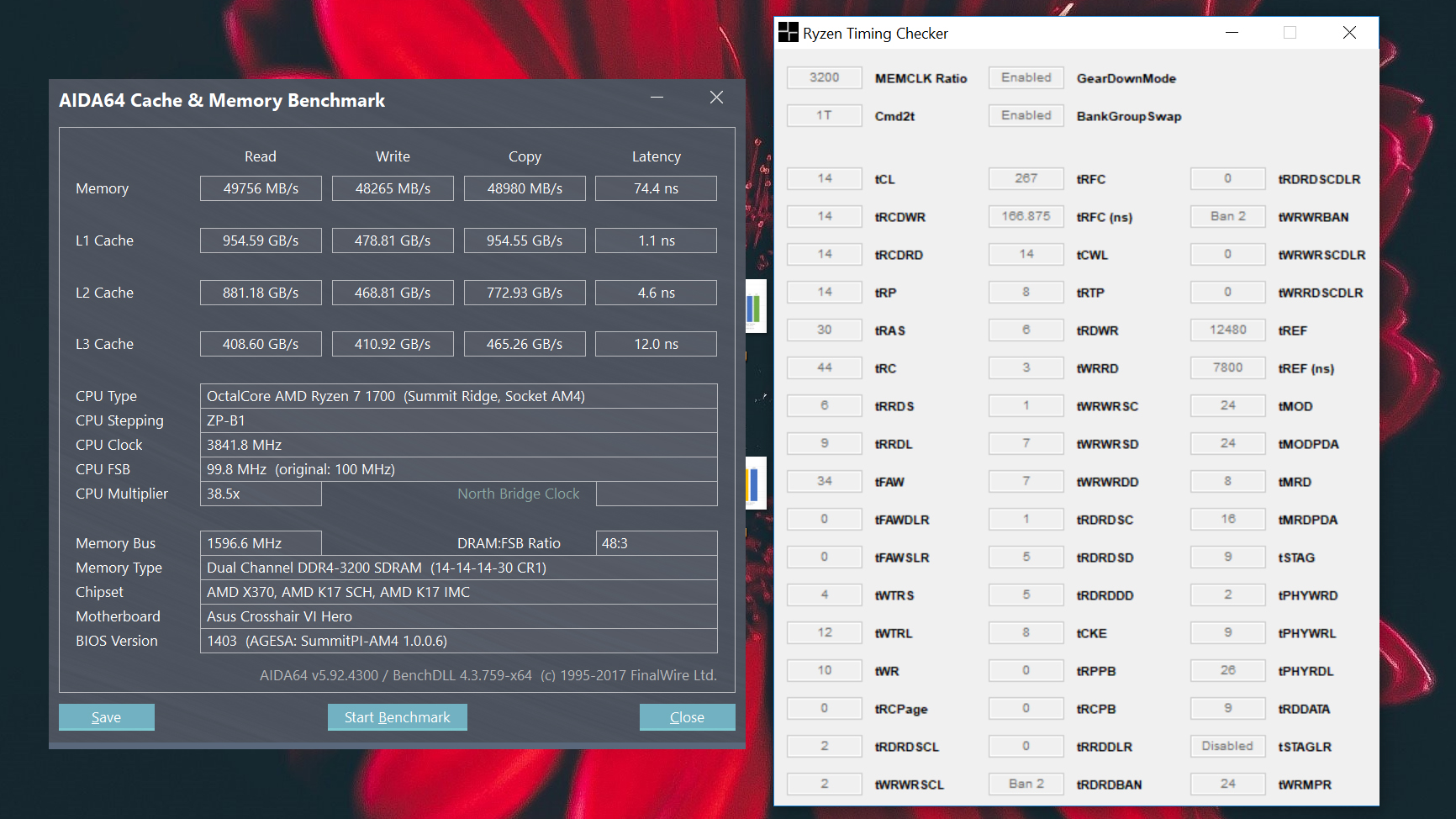
Task: Click the tWRRD value box showing 3
Action: 1026,367
